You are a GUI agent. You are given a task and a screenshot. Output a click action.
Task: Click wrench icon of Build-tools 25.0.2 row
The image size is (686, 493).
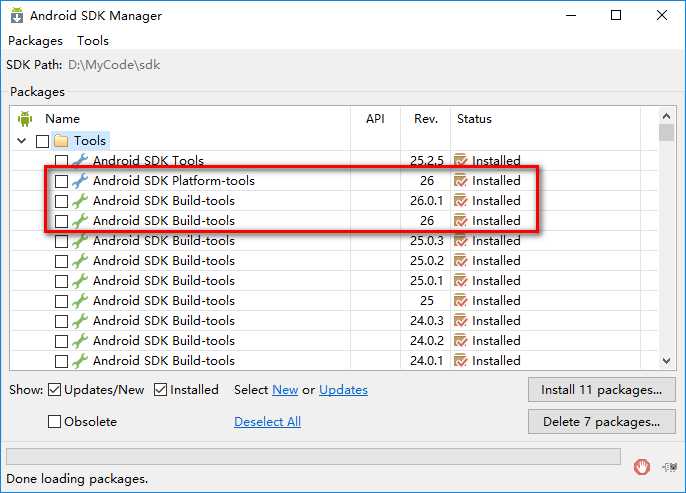[x=80, y=261]
